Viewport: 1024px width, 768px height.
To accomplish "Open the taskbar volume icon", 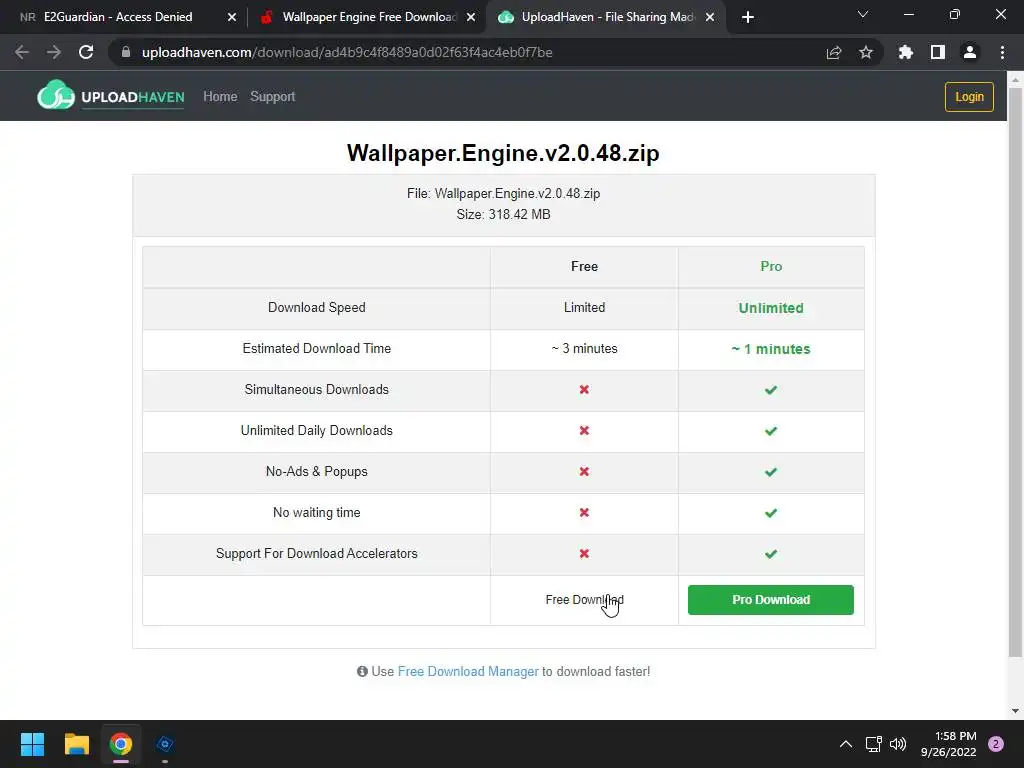I will (898, 744).
